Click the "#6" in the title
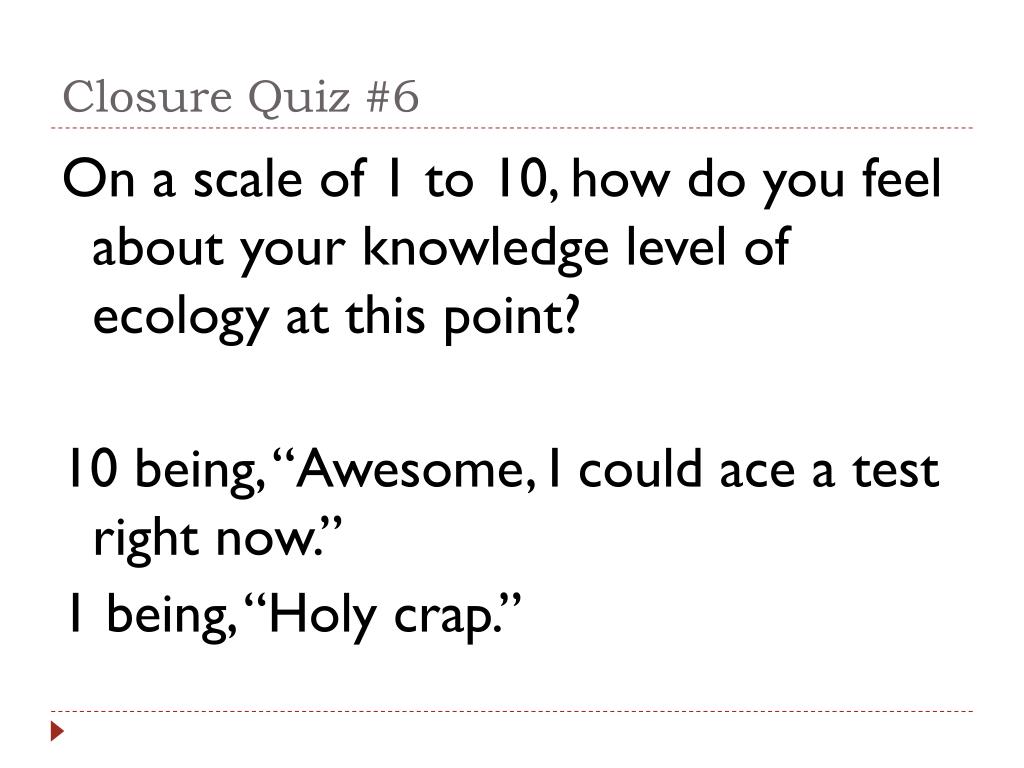The image size is (1024, 768). pyautogui.click(x=392, y=97)
